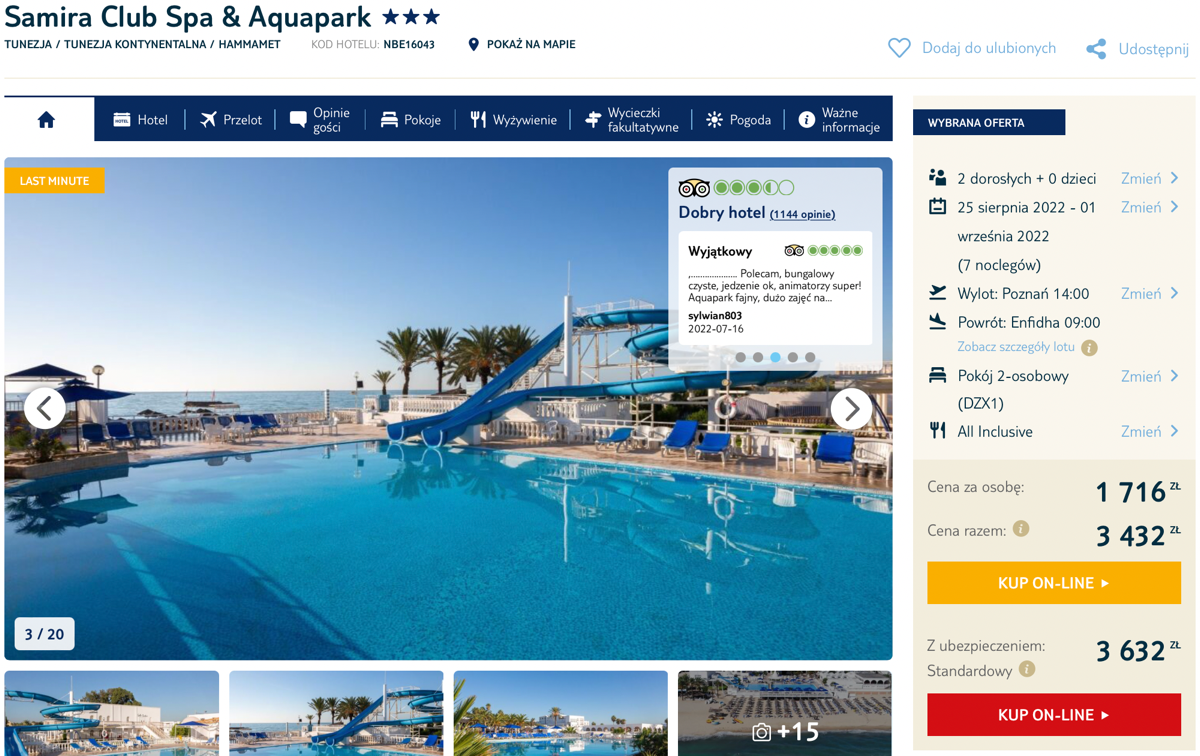Click the home icon tab
The height and width of the screenshot is (756, 1200).
[x=47, y=120]
